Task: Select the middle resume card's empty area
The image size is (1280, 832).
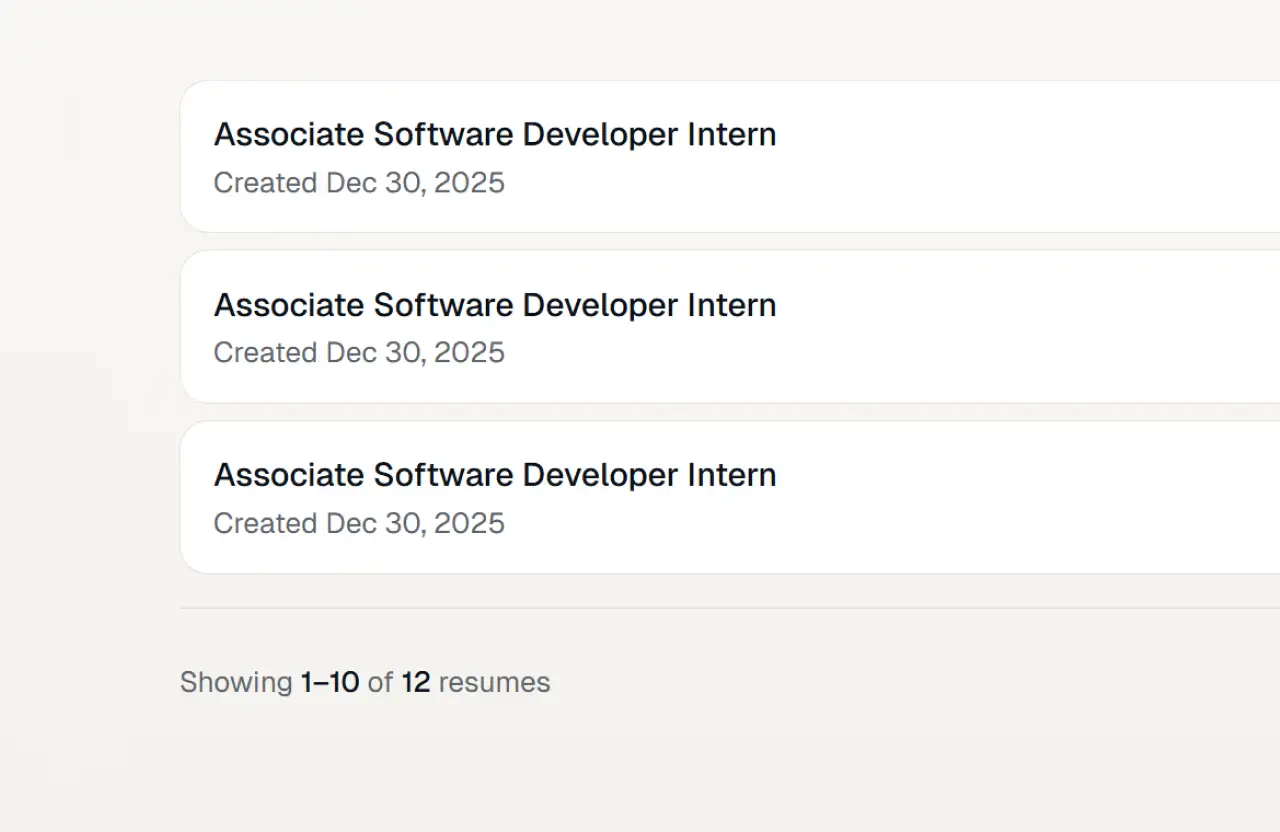Action: point(1000,327)
